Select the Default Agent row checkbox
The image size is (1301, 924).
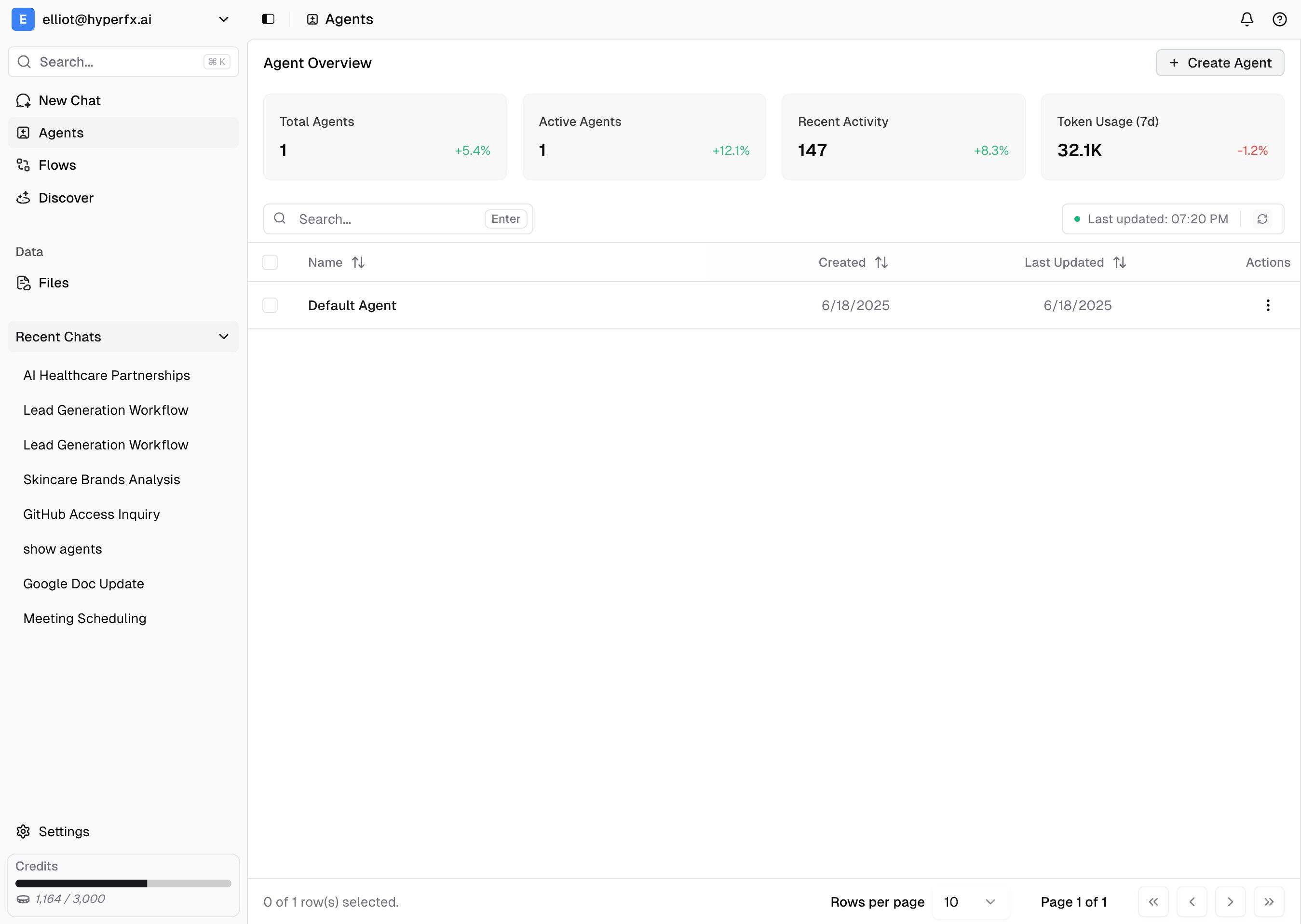click(270, 306)
